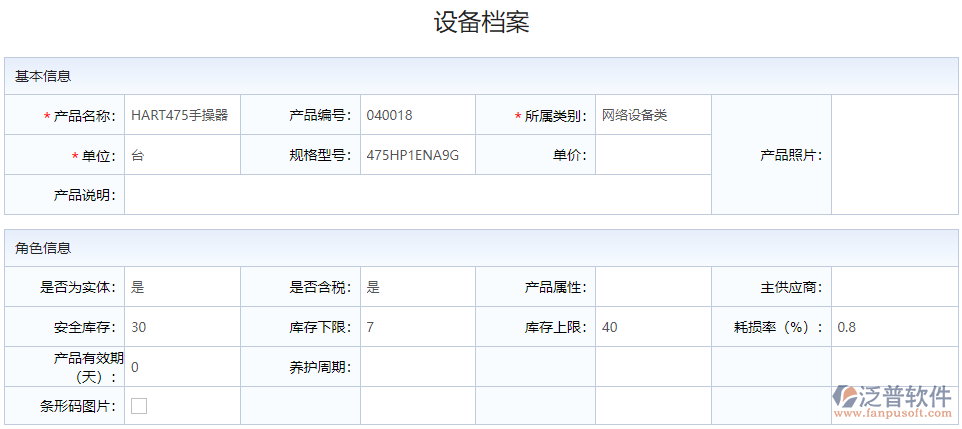This screenshot has height=429, width=962.
Task: Collapse the 角色信息 section header
Action: [x=481, y=248]
